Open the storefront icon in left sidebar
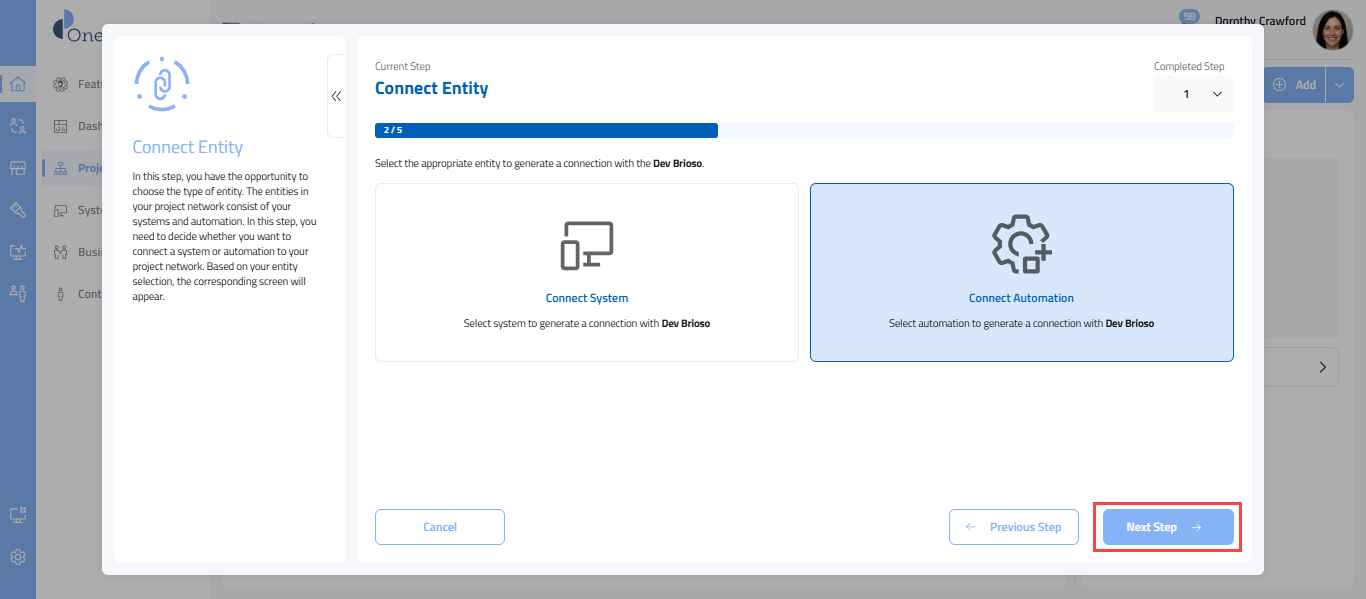 pos(17,168)
